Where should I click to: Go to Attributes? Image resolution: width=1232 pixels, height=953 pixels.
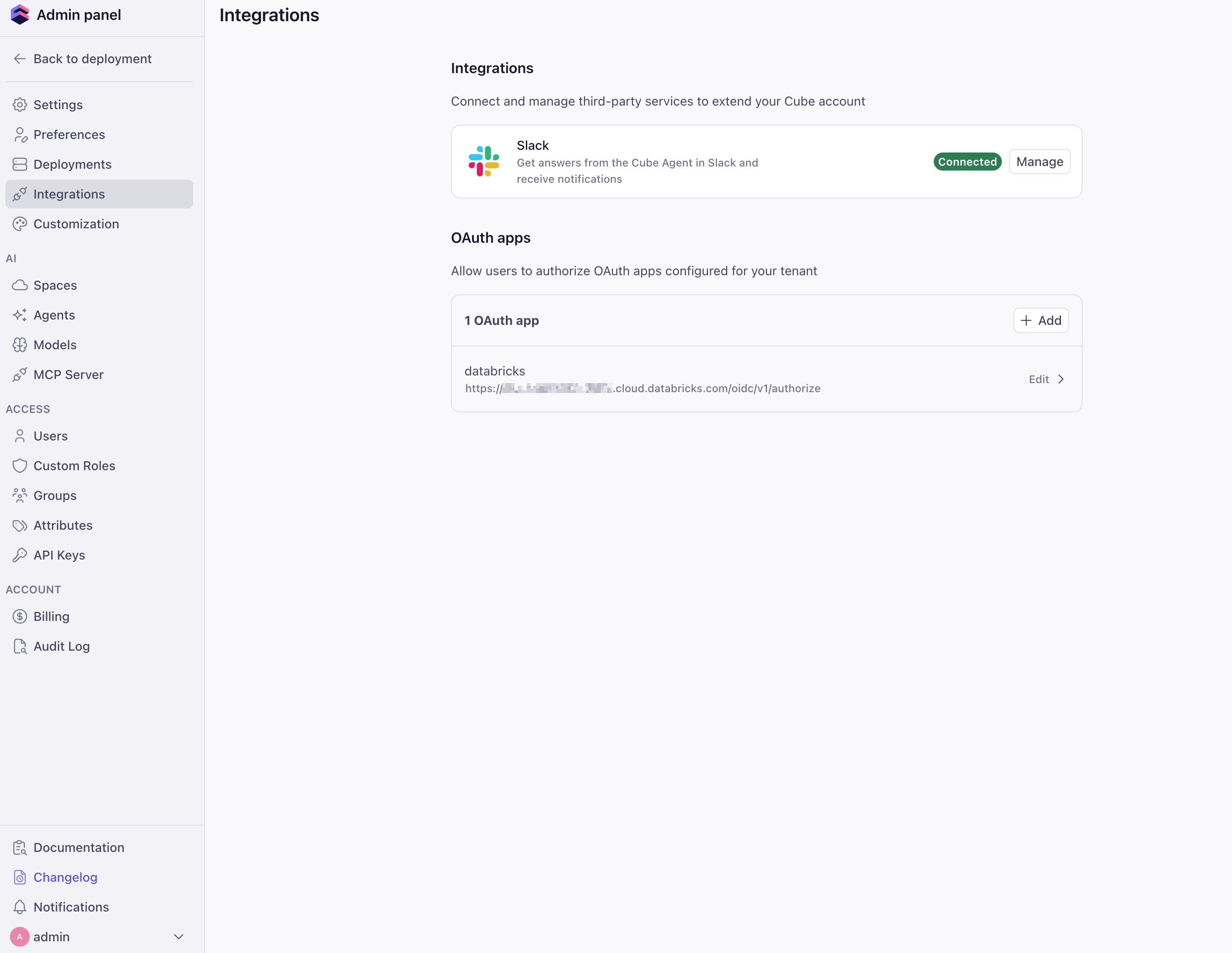tap(99, 526)
